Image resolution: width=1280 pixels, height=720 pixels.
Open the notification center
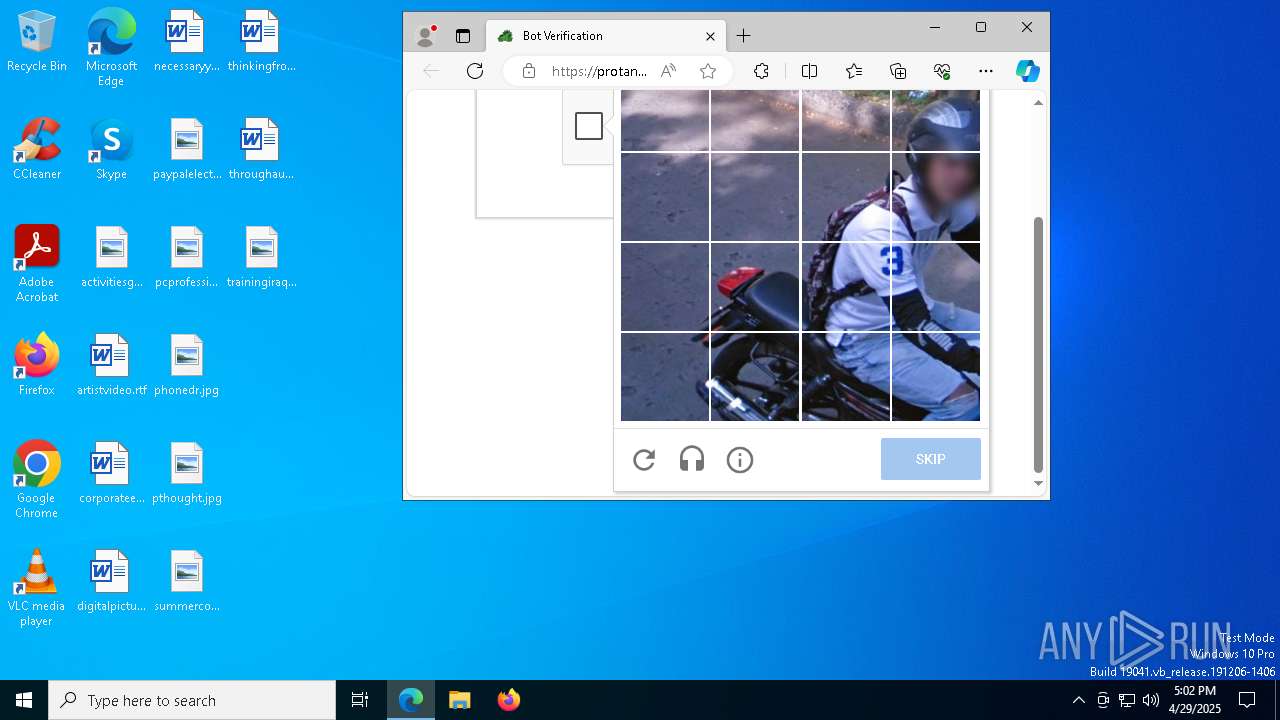[1247, 700]
